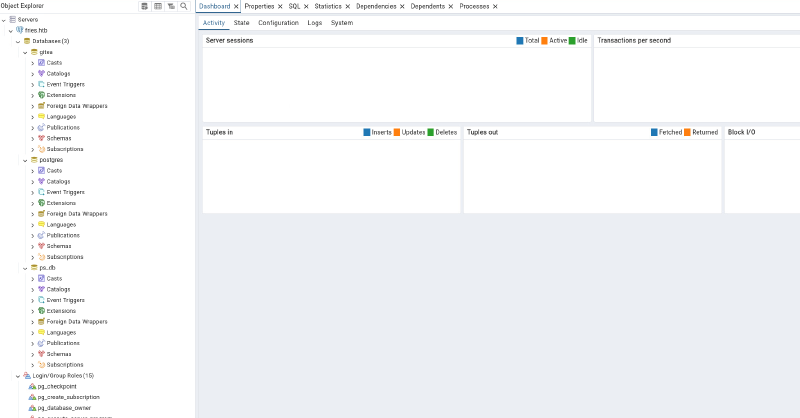Expand Extensions under the postgres database

pyautogui.click(x=33, y=203)
